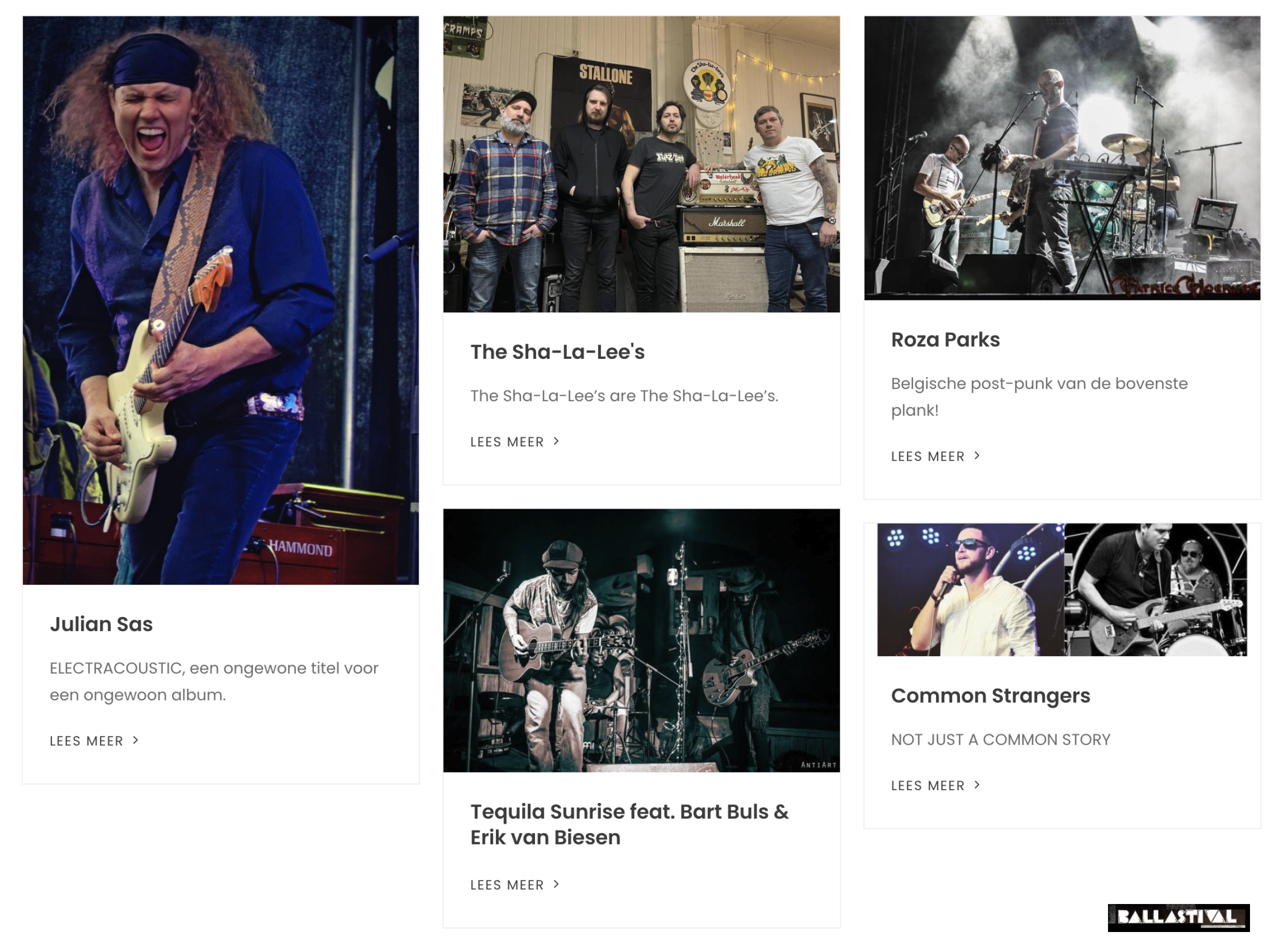Open the Julian Sas title link

click(101, 624)
